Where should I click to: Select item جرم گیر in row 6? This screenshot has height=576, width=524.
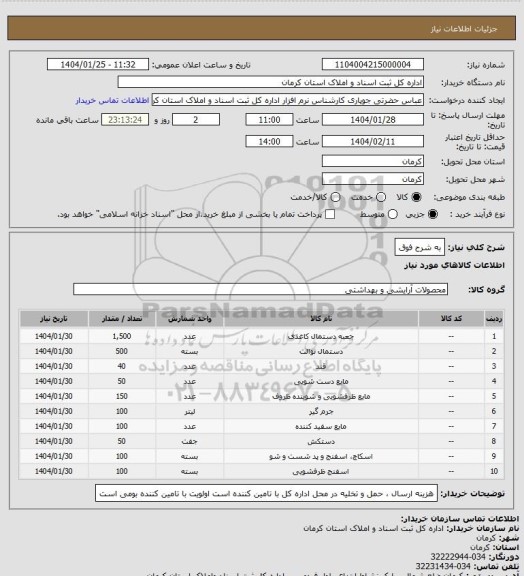[x=321, y=411]
